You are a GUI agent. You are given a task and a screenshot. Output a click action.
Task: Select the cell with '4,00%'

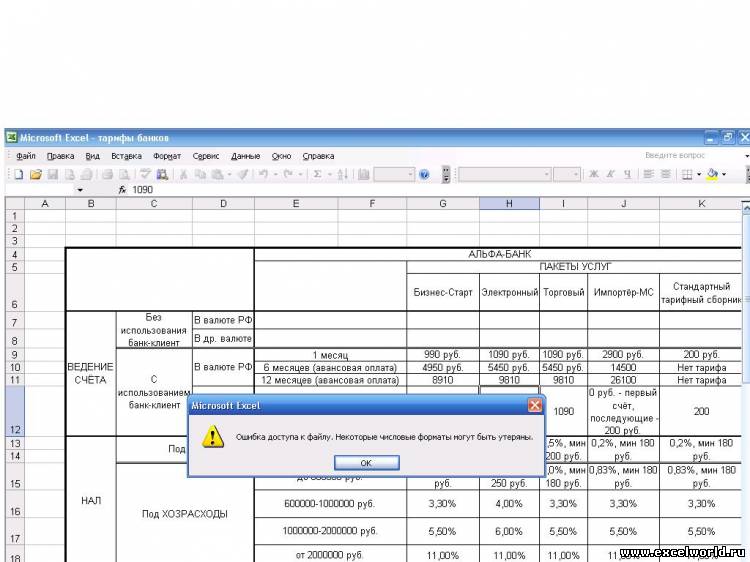point(509,504)
